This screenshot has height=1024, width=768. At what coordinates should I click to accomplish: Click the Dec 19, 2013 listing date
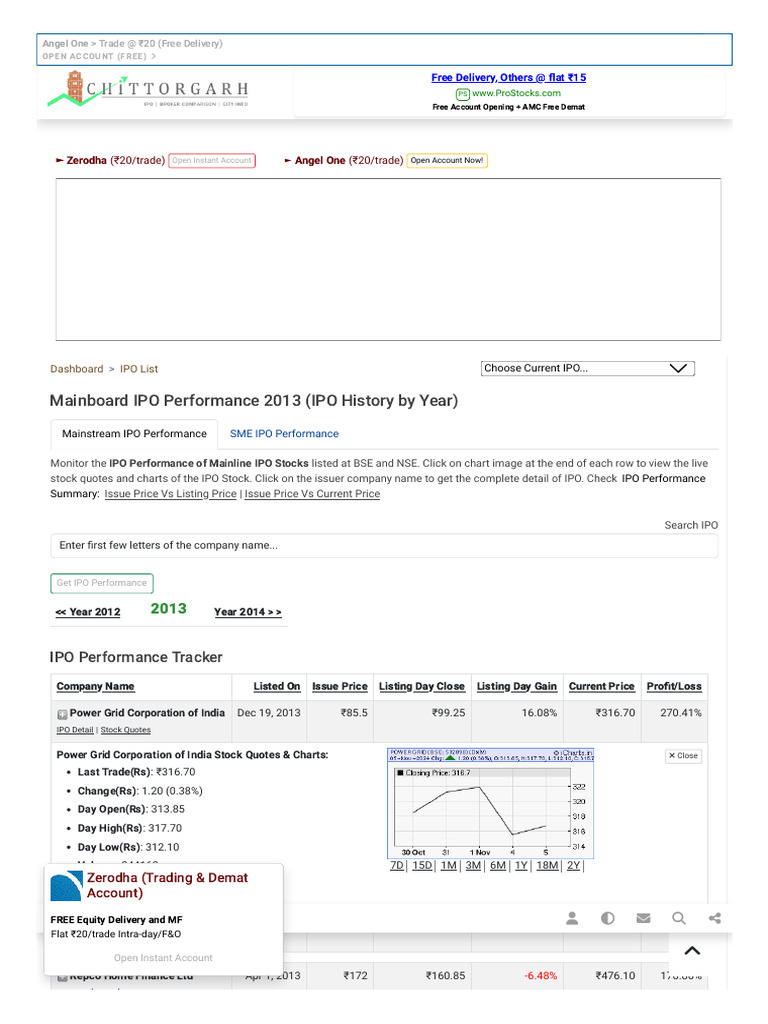click(269, 713)
